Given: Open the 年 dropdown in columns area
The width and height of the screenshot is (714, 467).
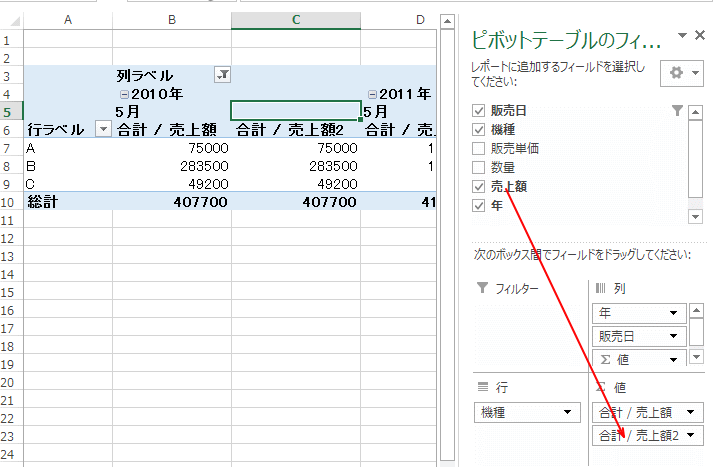Looking at the screenshot, I should (673, 313).
